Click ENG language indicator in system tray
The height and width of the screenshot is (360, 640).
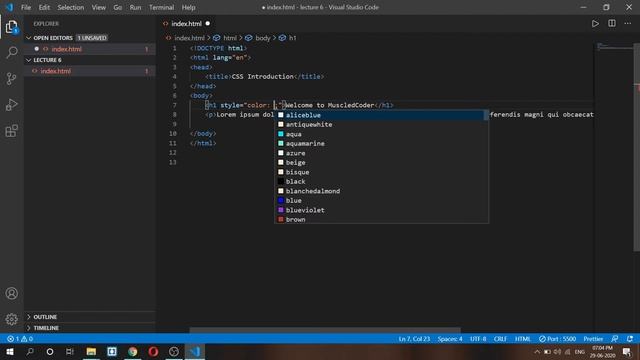pos(580,352)
